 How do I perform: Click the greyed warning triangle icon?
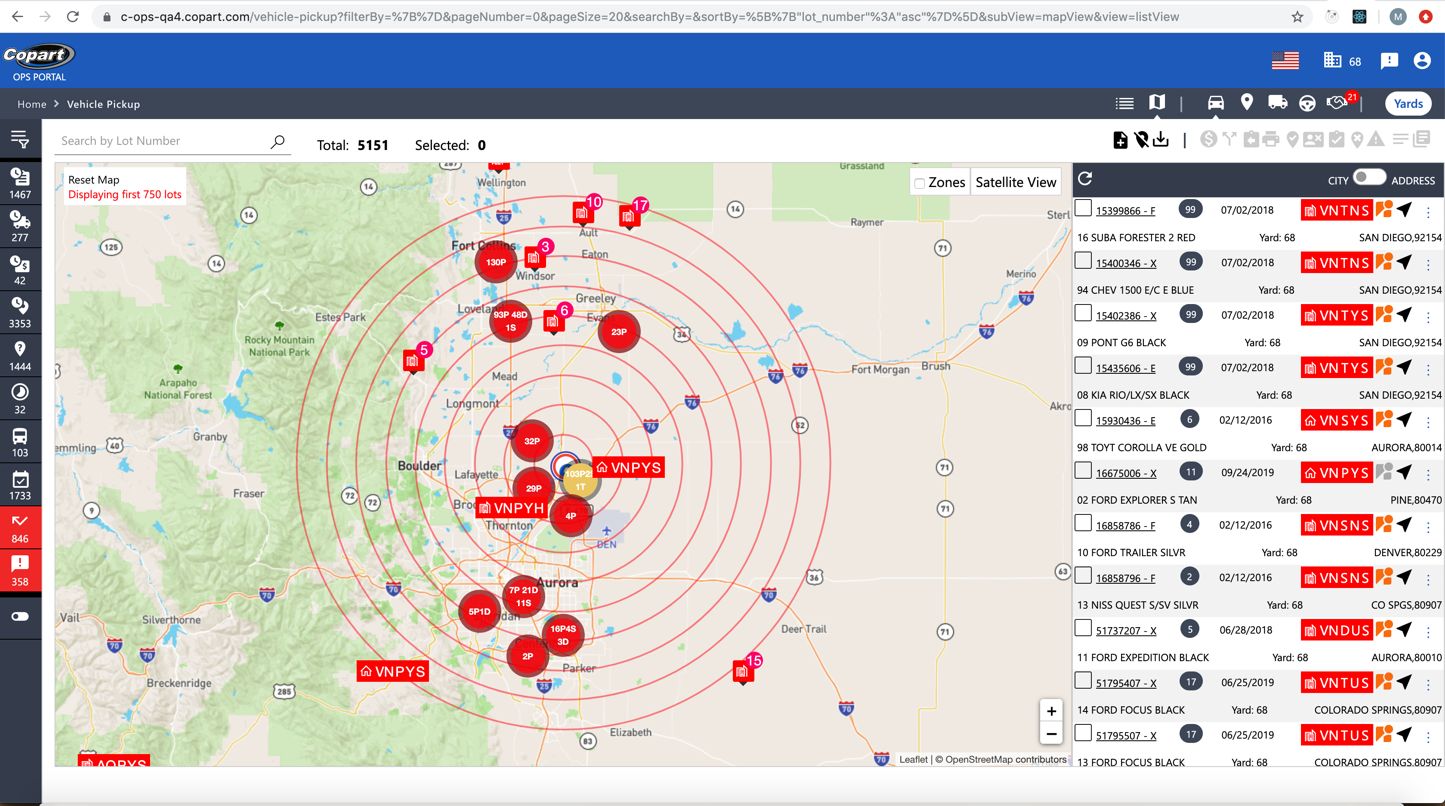click(1377, 140)
